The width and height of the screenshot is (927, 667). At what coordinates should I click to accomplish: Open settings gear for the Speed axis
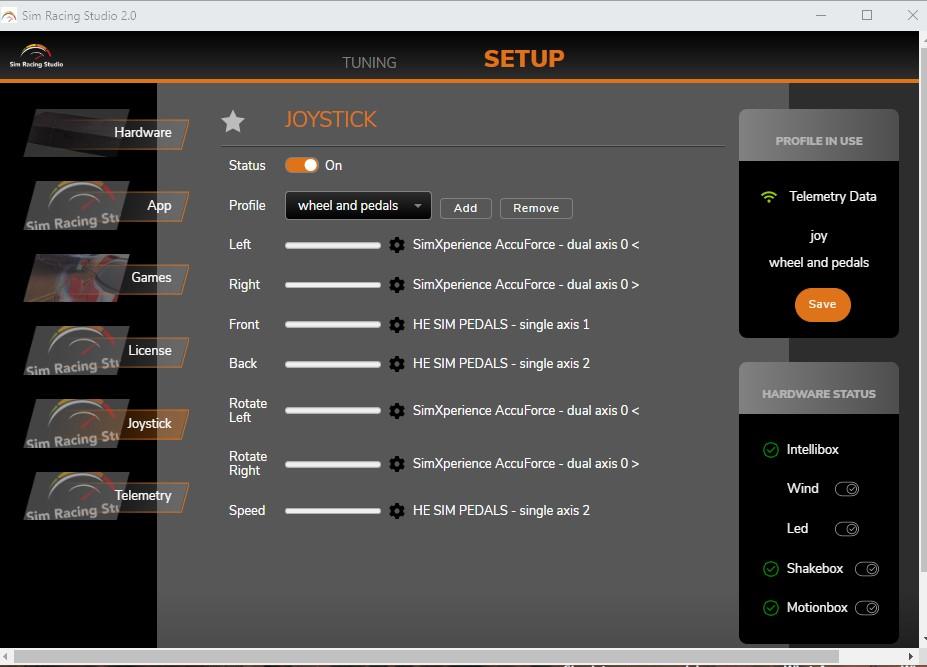(396, 510)
